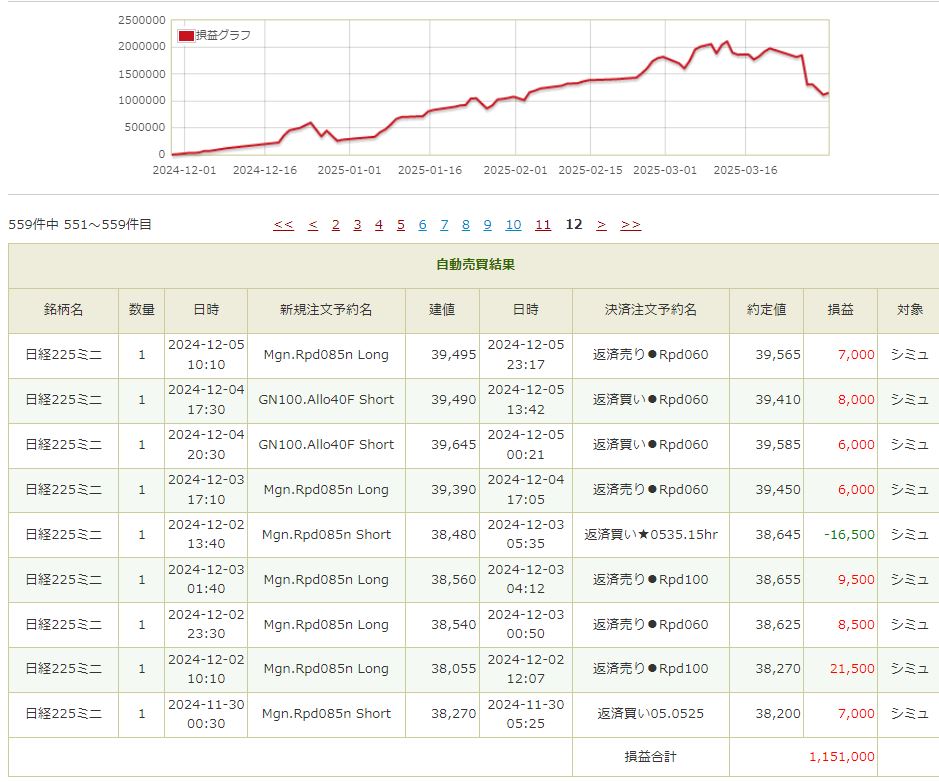
Task: Select the 21,500 profit cell
Action: (840, 669)
